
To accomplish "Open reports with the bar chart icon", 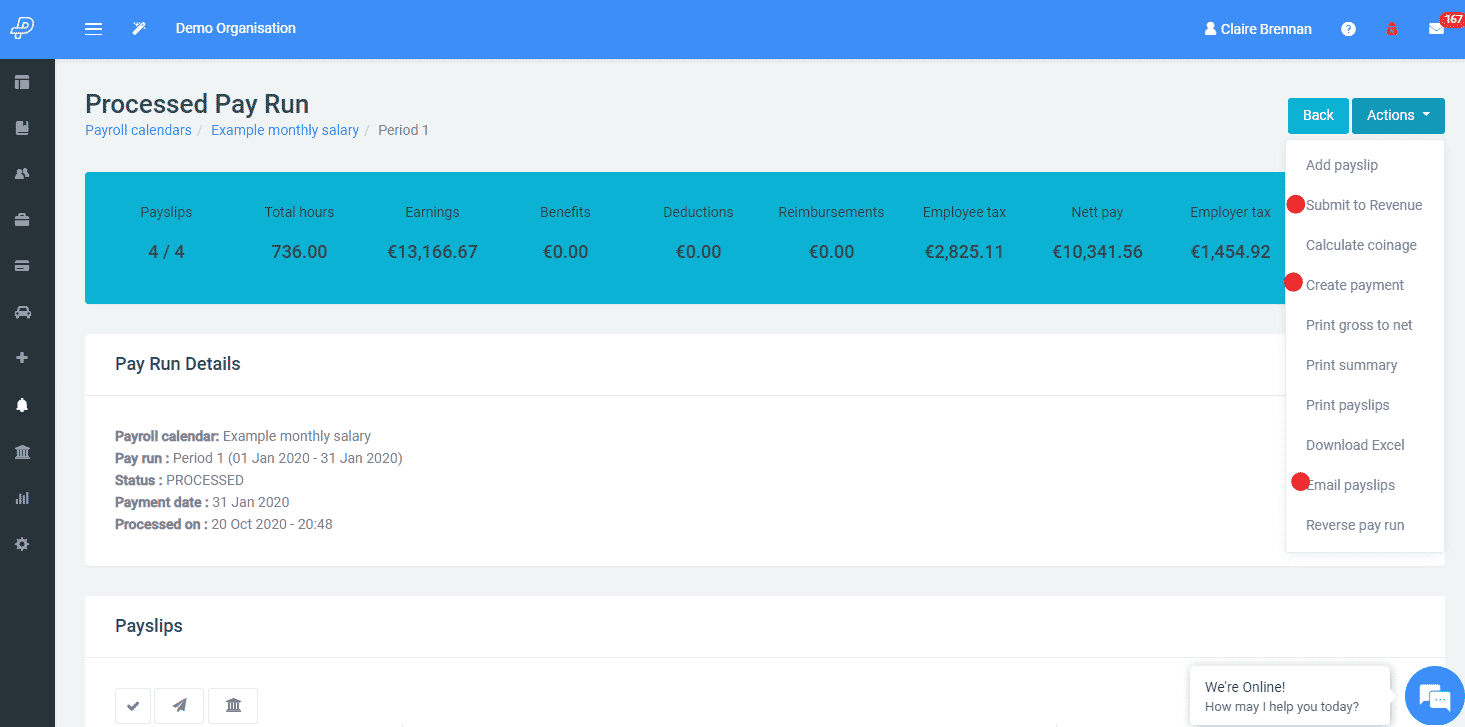I will pos(22,498).
